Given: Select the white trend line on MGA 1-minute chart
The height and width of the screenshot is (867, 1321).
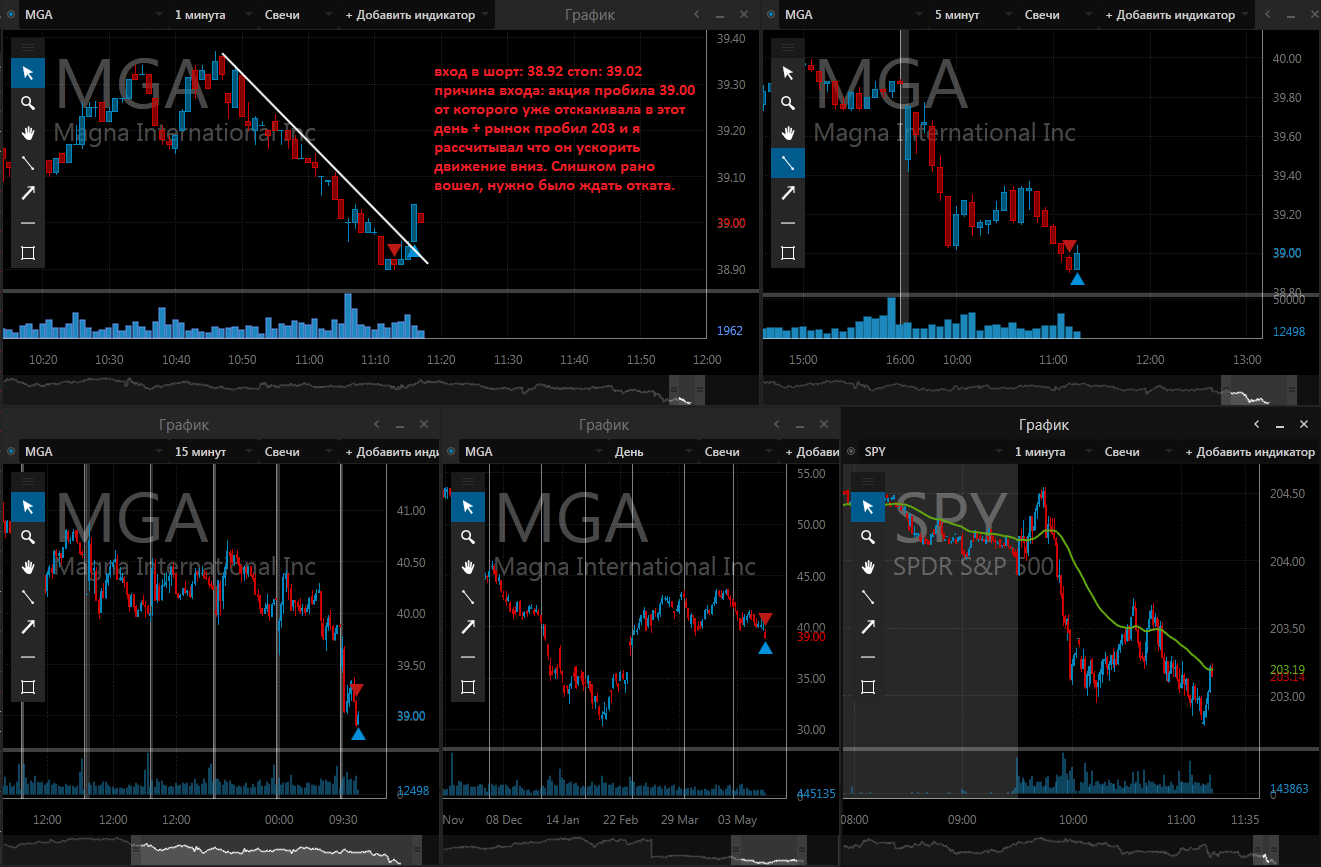Looking at the screenshot, I should coord(325,158).
